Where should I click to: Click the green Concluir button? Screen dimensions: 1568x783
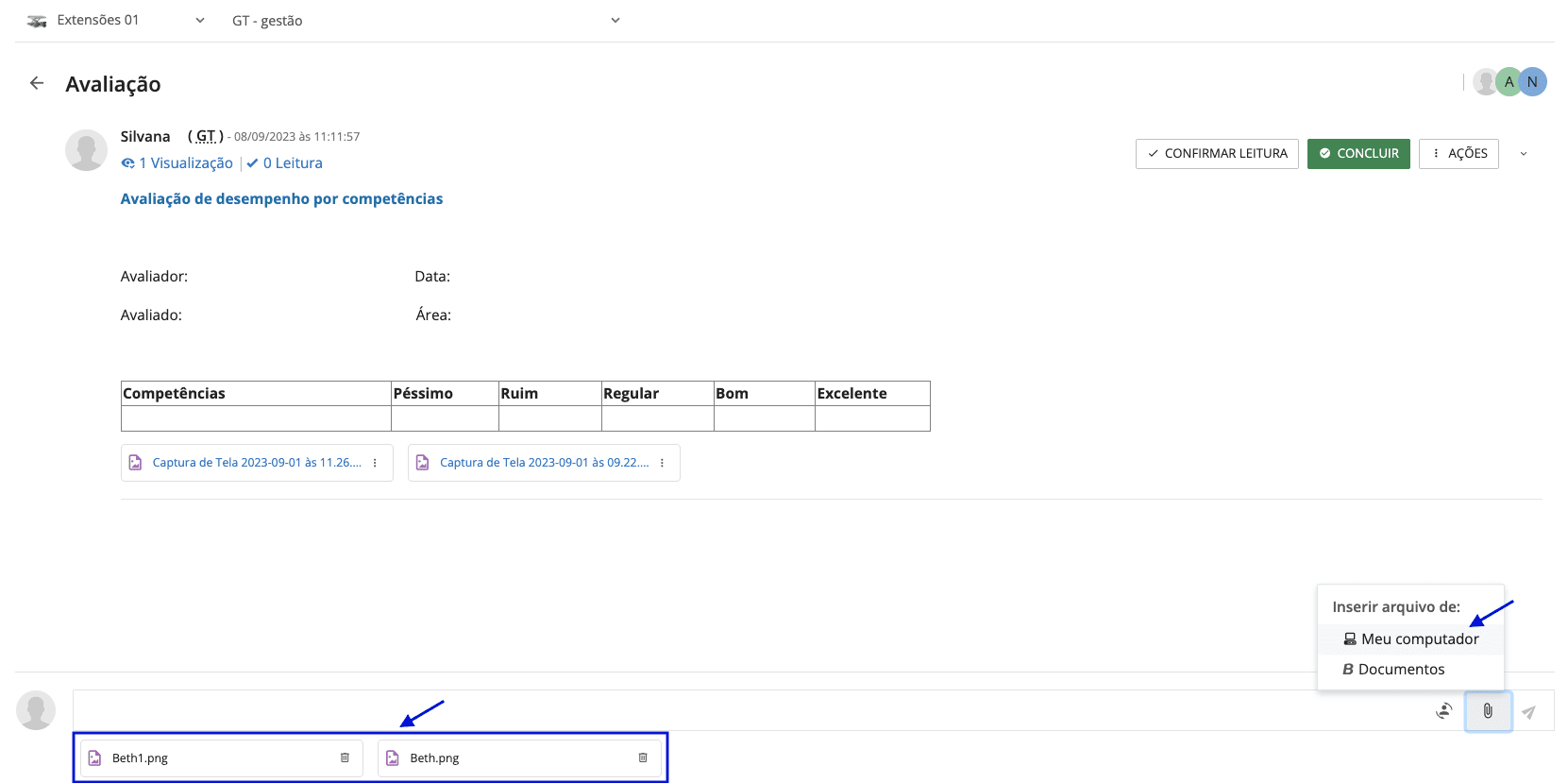point(1357,153)
